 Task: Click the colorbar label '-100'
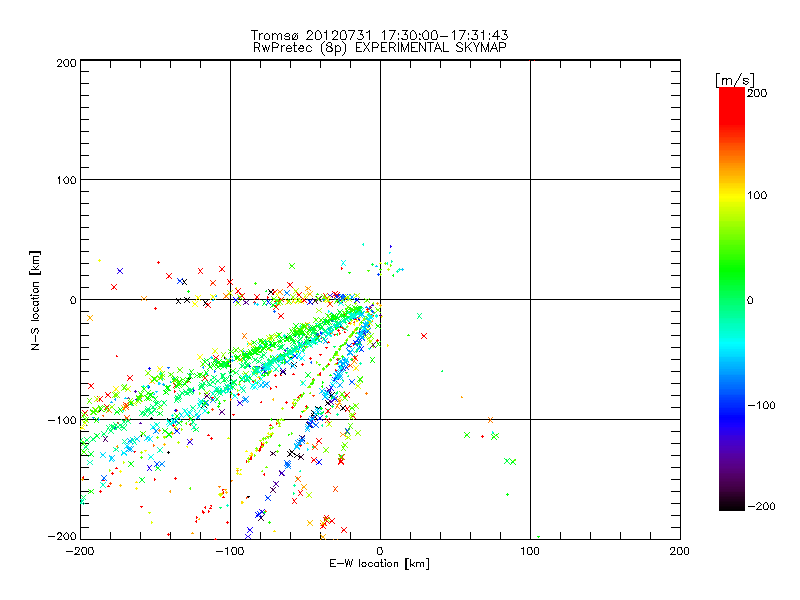tap(761, 405)
